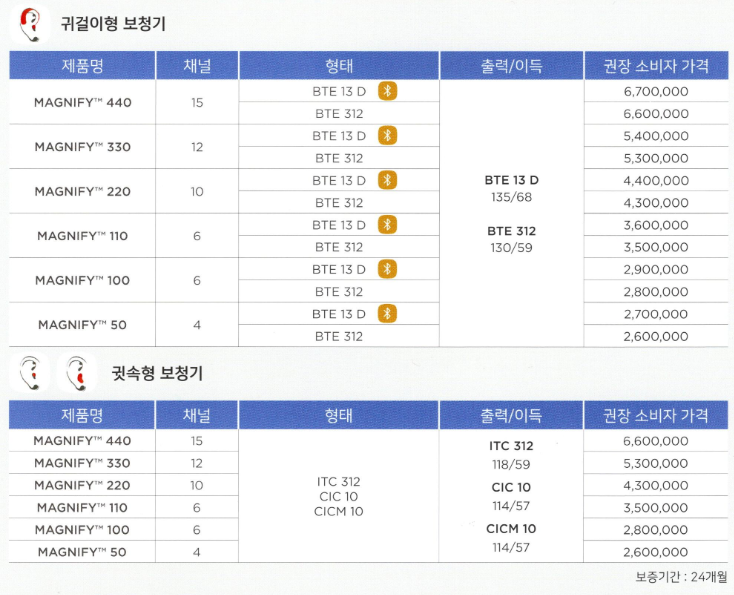
Task: Click 2,800,000 in the 귀걸이형 table
Action: tap(656, 292)
